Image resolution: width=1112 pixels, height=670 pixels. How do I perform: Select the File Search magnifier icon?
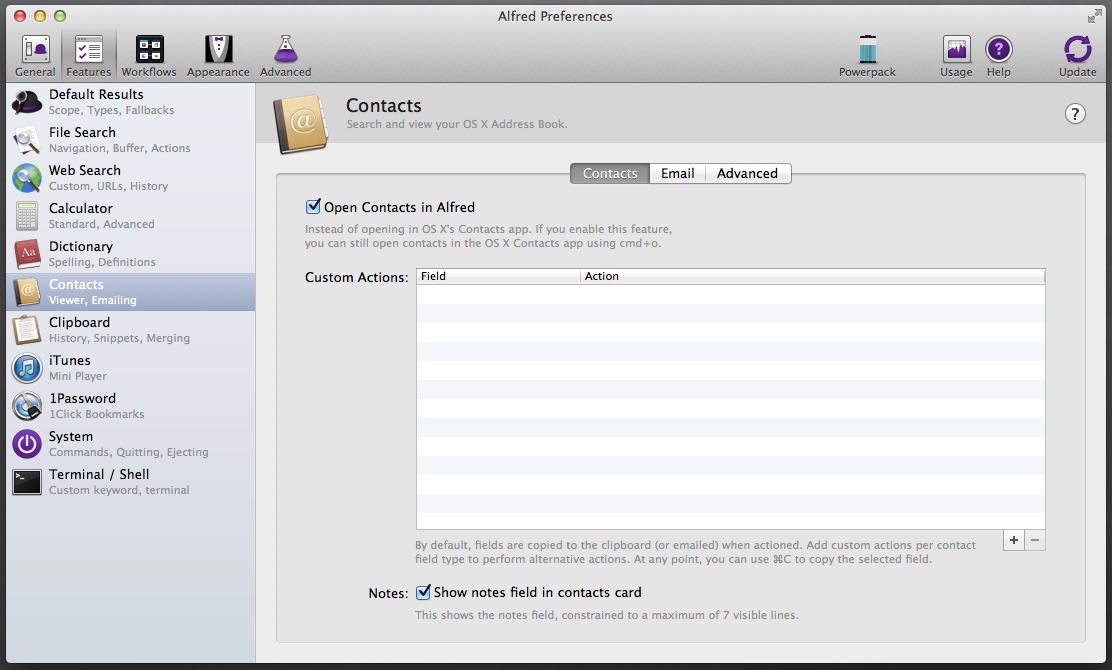click(27, 140)
